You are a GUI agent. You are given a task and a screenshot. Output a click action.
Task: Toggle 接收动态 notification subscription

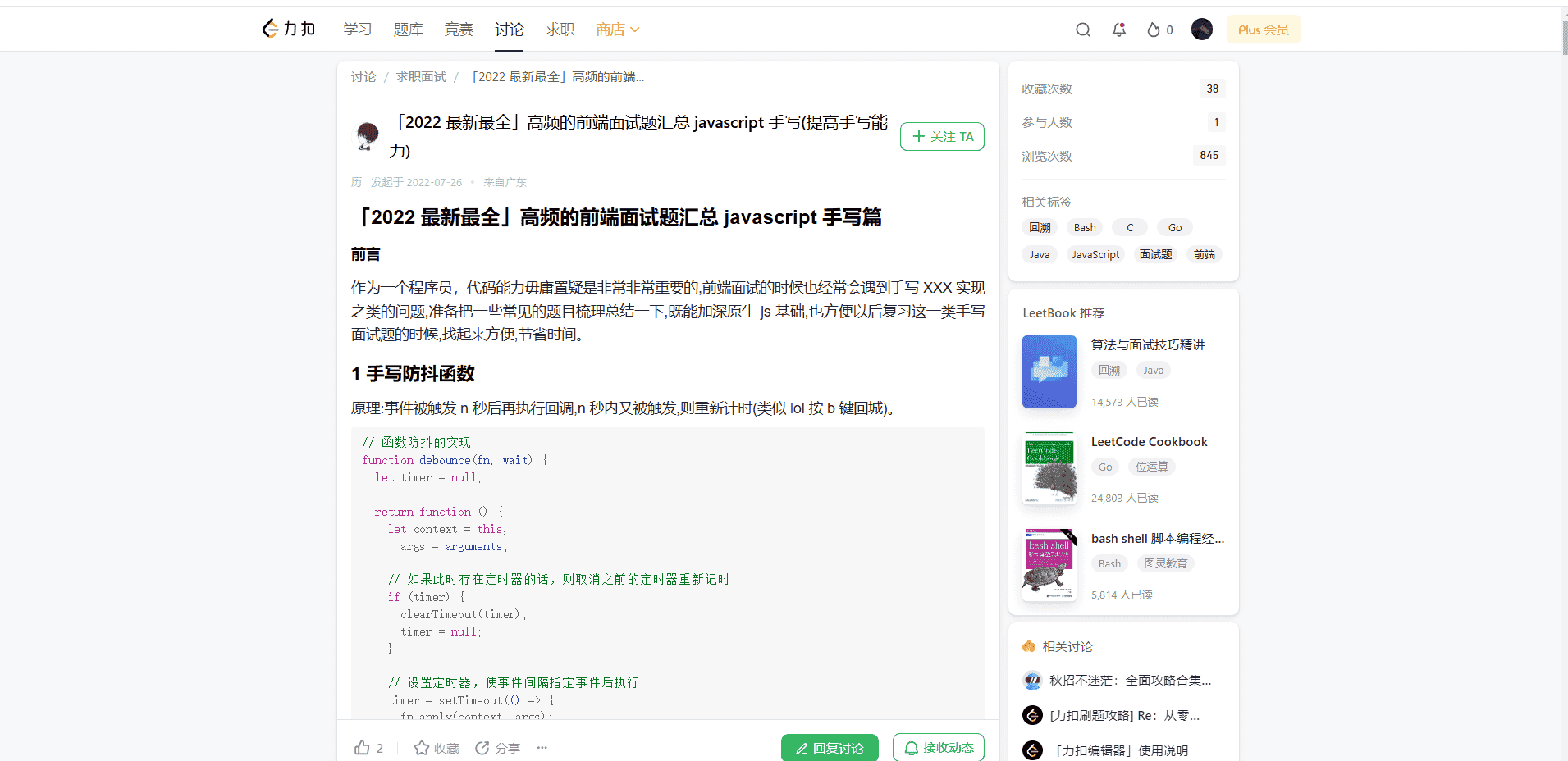click(x=938, y=747)
